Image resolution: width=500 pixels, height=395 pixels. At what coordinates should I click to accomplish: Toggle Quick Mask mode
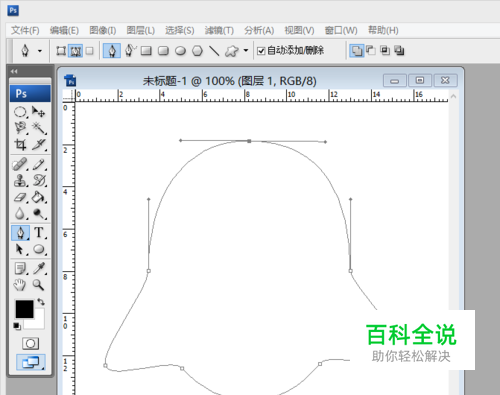point(30,343)
